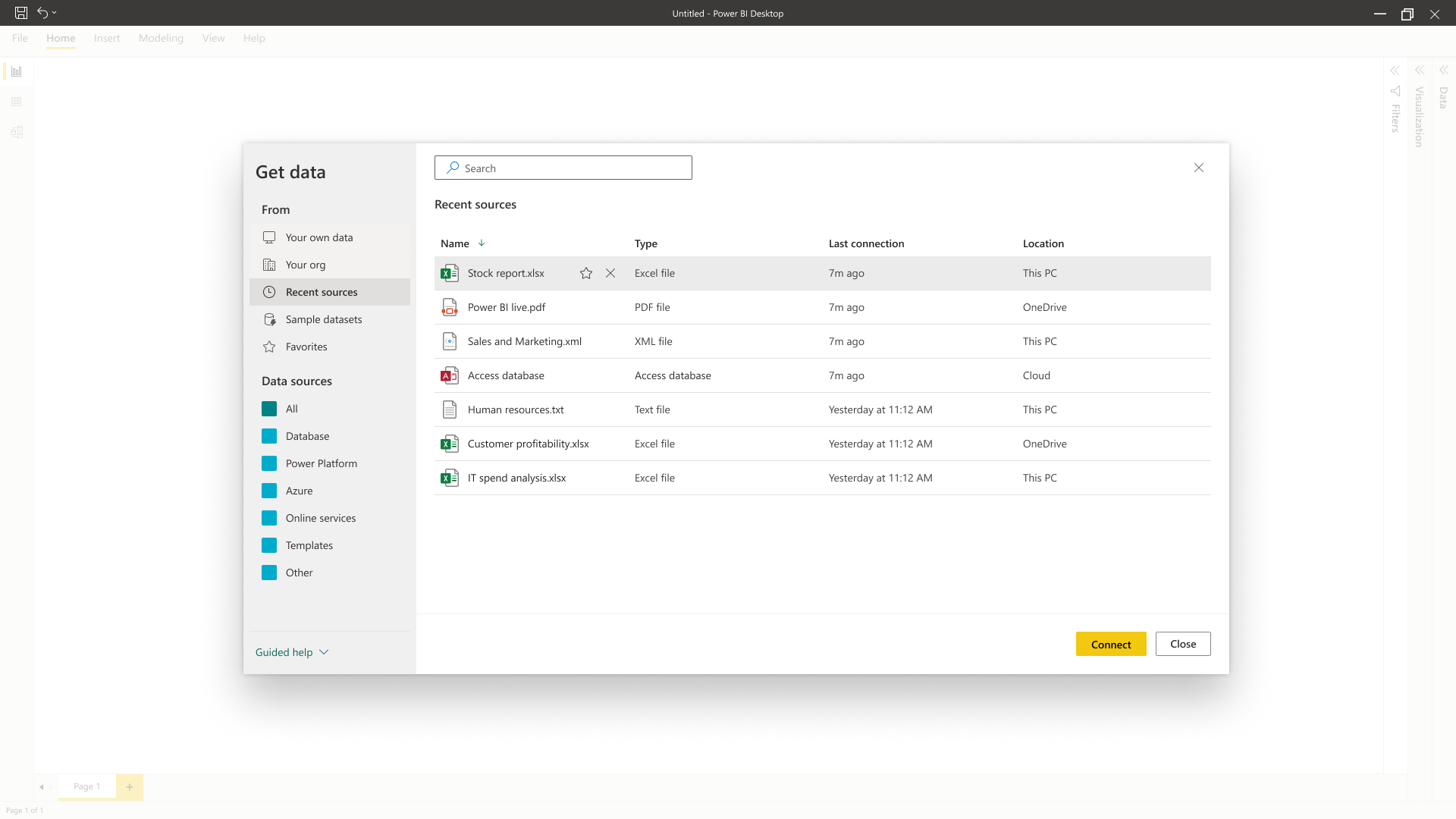Screen dimensions: 1456x819
Task: Click the Search input field
Action: [x=563, y=168]
